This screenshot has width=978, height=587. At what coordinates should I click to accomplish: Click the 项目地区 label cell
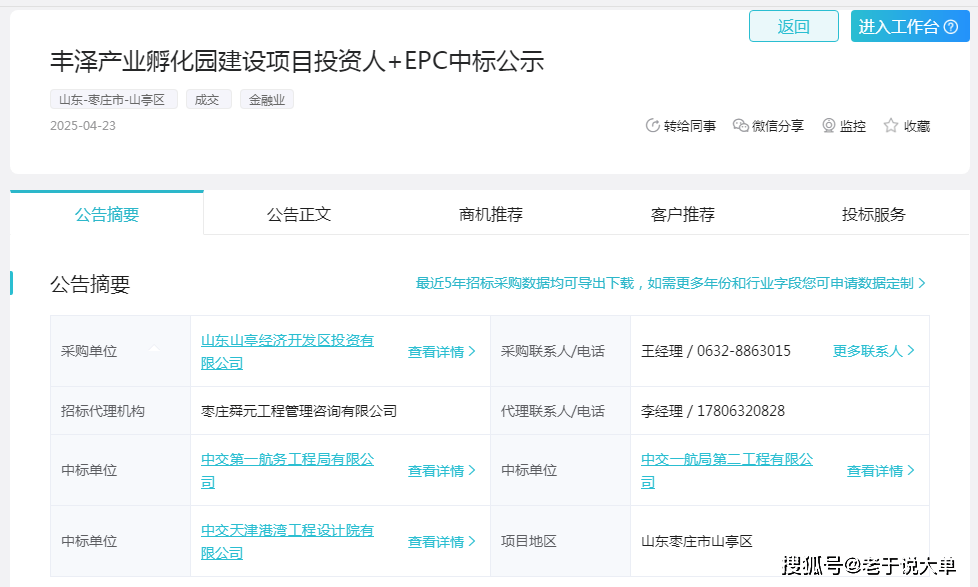click(x=560, y=541)
